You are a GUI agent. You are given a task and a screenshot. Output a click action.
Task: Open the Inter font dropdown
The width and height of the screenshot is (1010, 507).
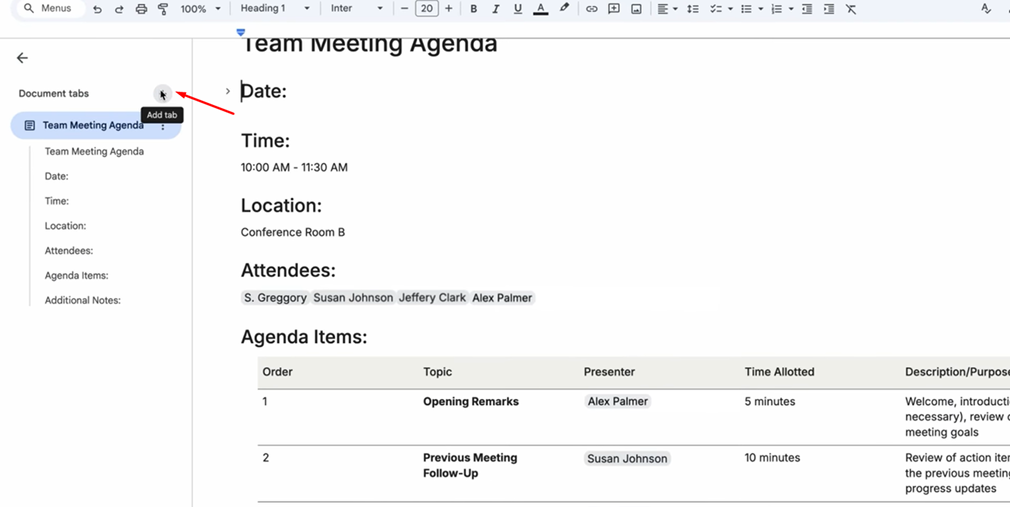point(356,9)
